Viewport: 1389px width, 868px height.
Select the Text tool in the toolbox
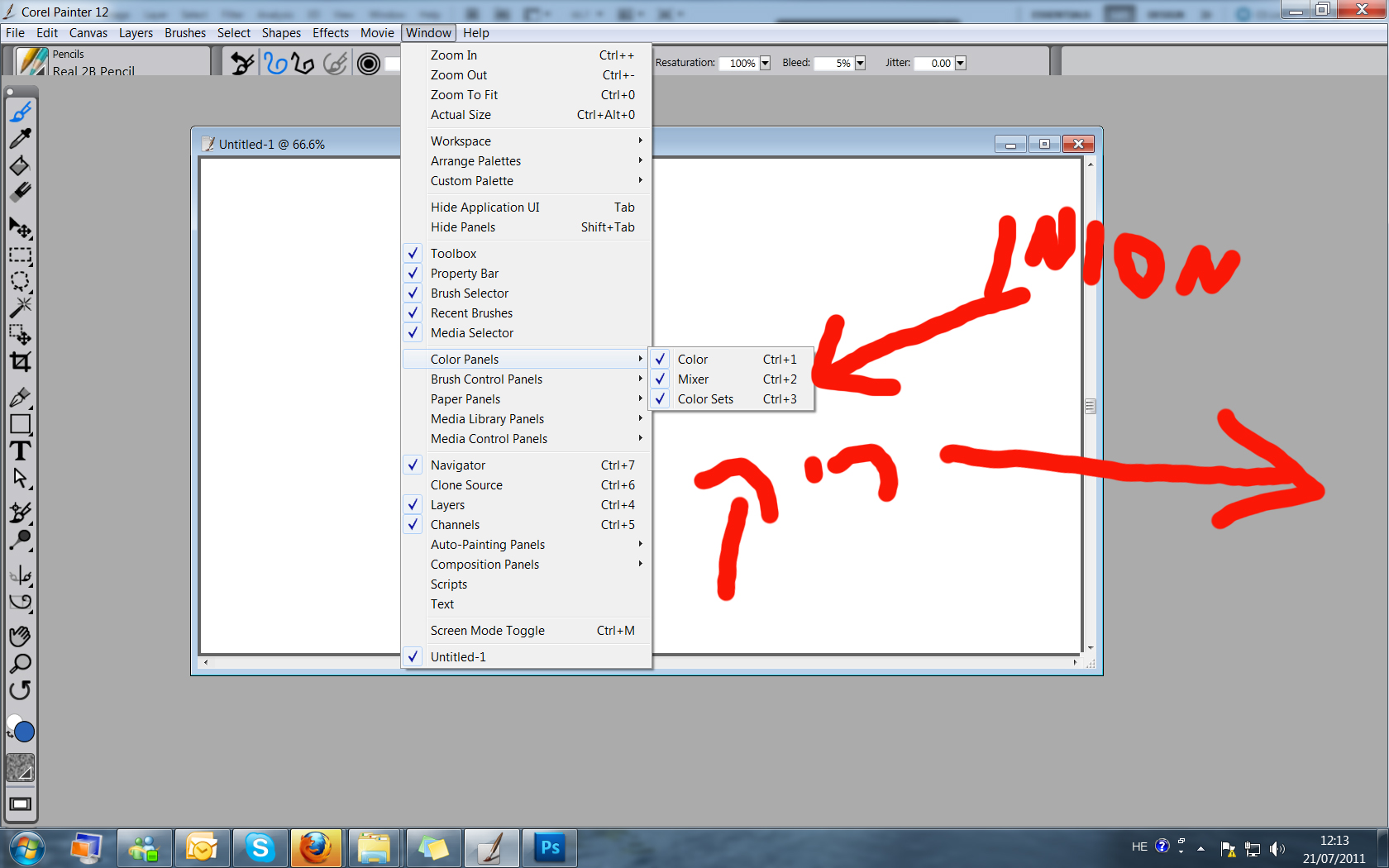[x=21, y=451]
